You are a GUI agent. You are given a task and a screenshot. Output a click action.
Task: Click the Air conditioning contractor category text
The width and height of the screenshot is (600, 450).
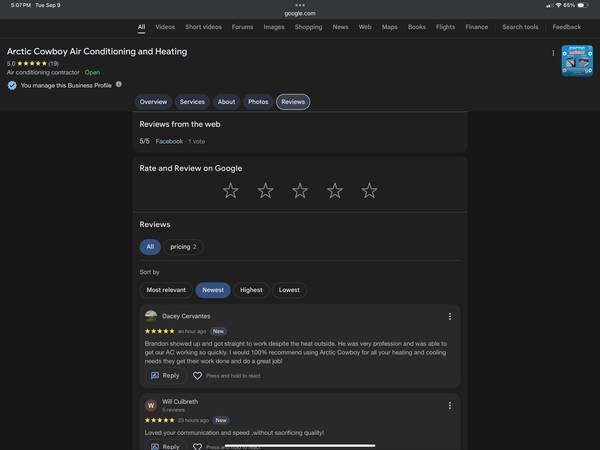click(x=43, y=72)
